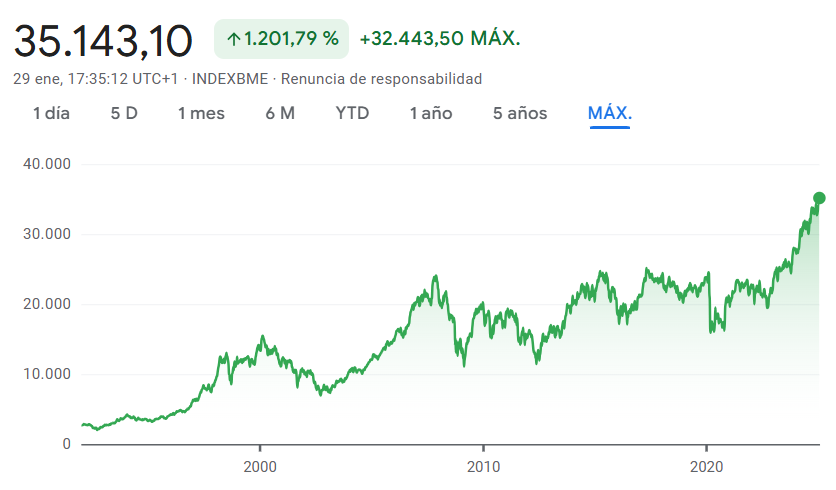Switch to the 5 años range tab

tap(520, 113)
